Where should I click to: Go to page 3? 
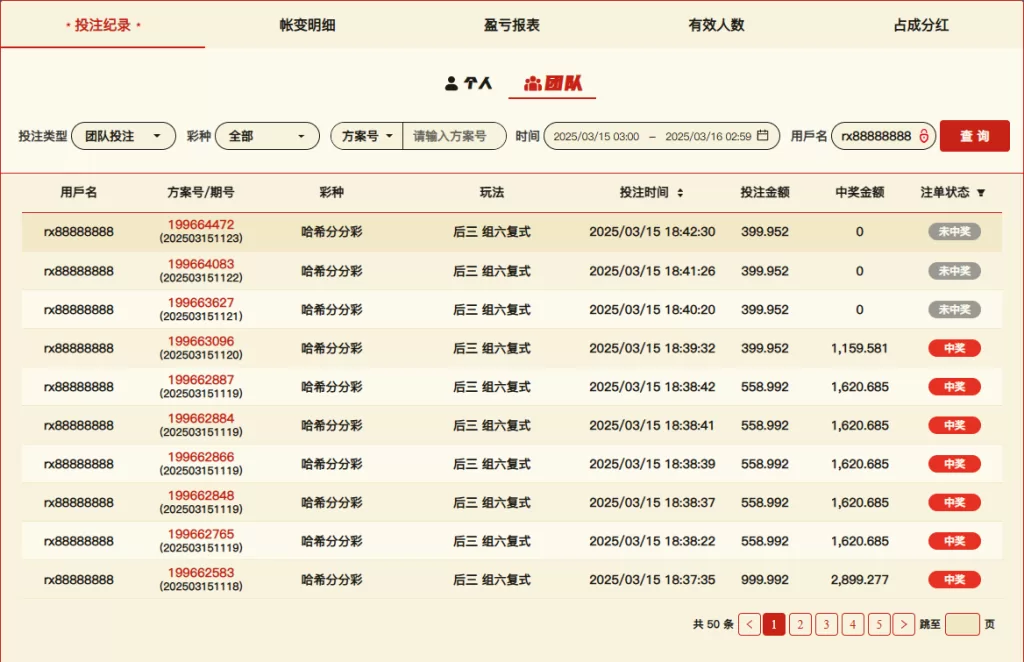click(x=826, y=624)
